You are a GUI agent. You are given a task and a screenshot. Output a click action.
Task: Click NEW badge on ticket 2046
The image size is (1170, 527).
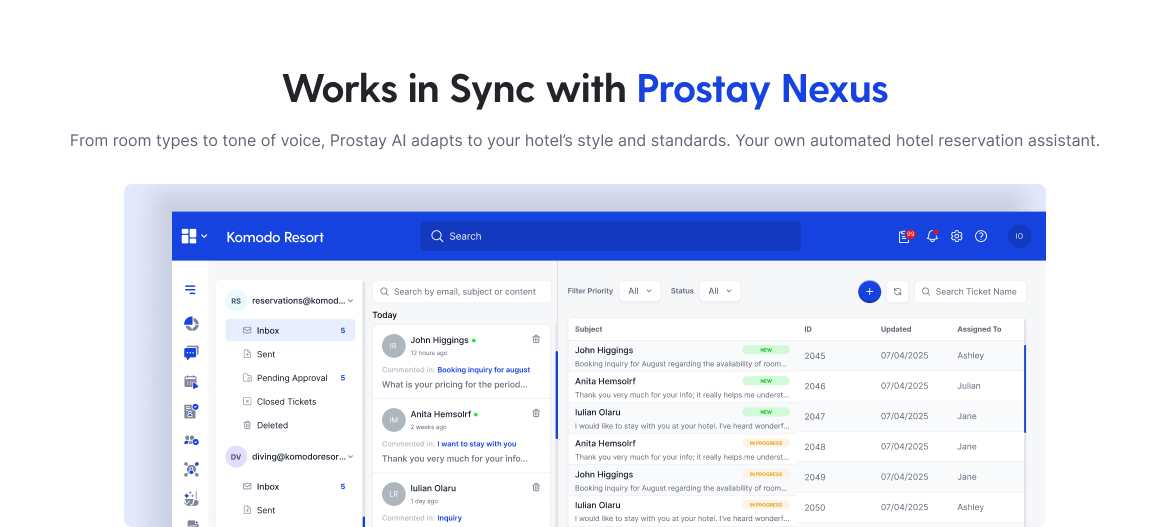766,381
